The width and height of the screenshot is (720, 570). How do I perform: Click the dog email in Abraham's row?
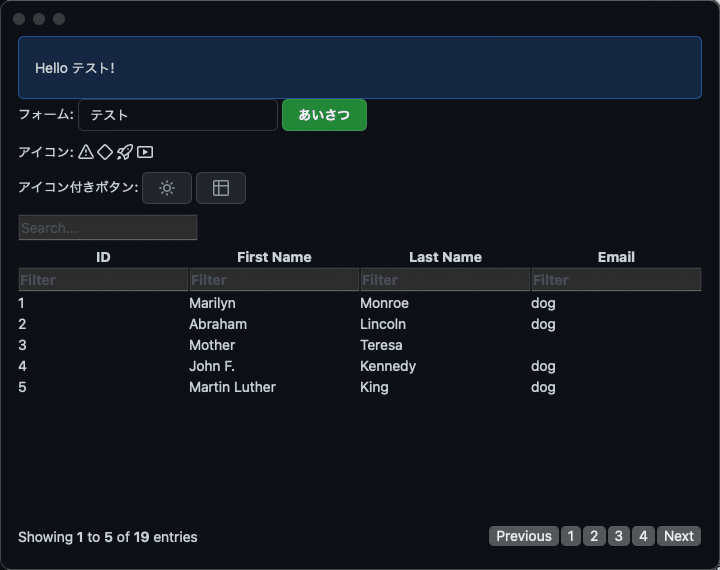(543, 324)
